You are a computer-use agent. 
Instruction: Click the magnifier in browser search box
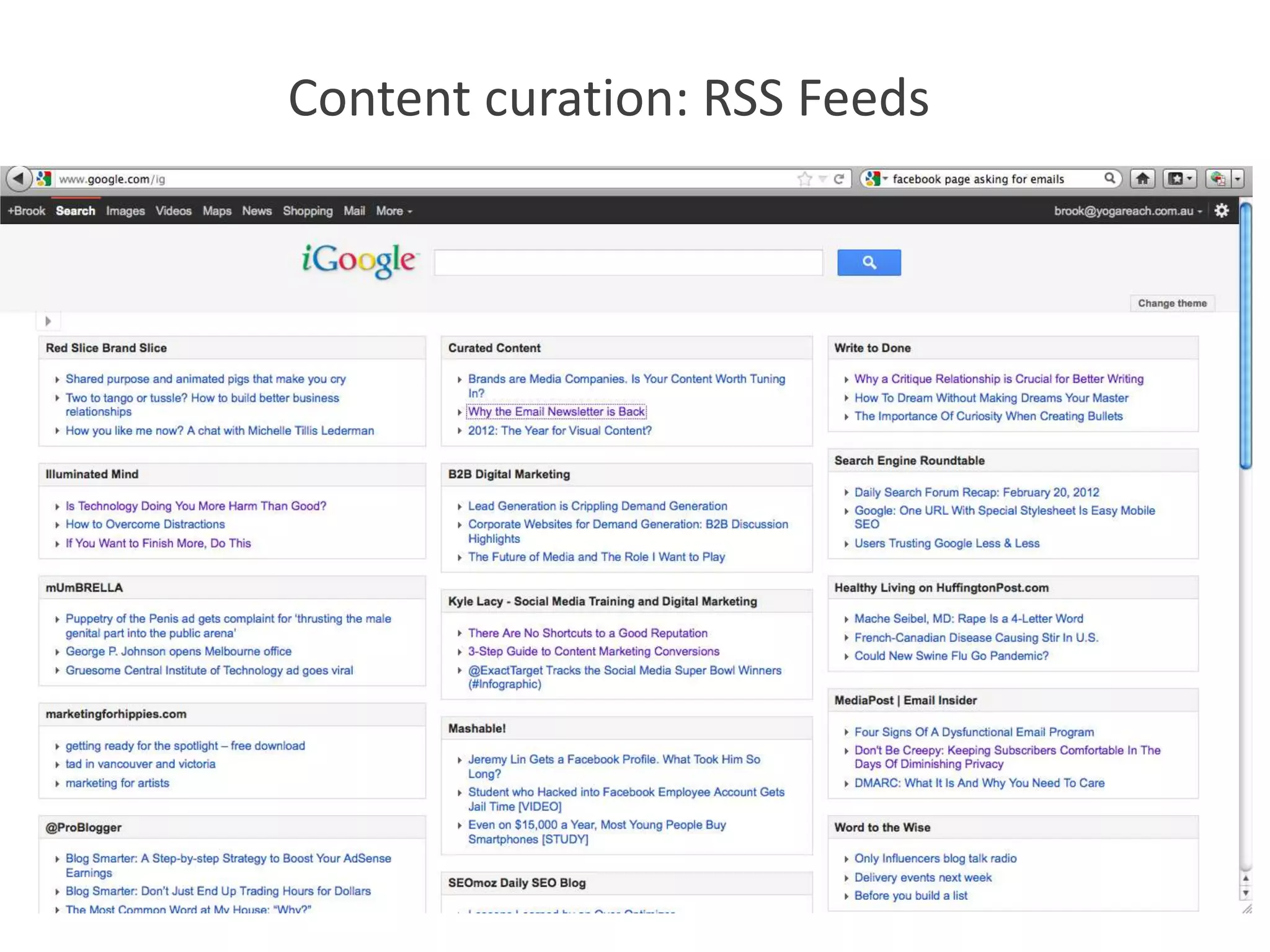click(1109, 178)
